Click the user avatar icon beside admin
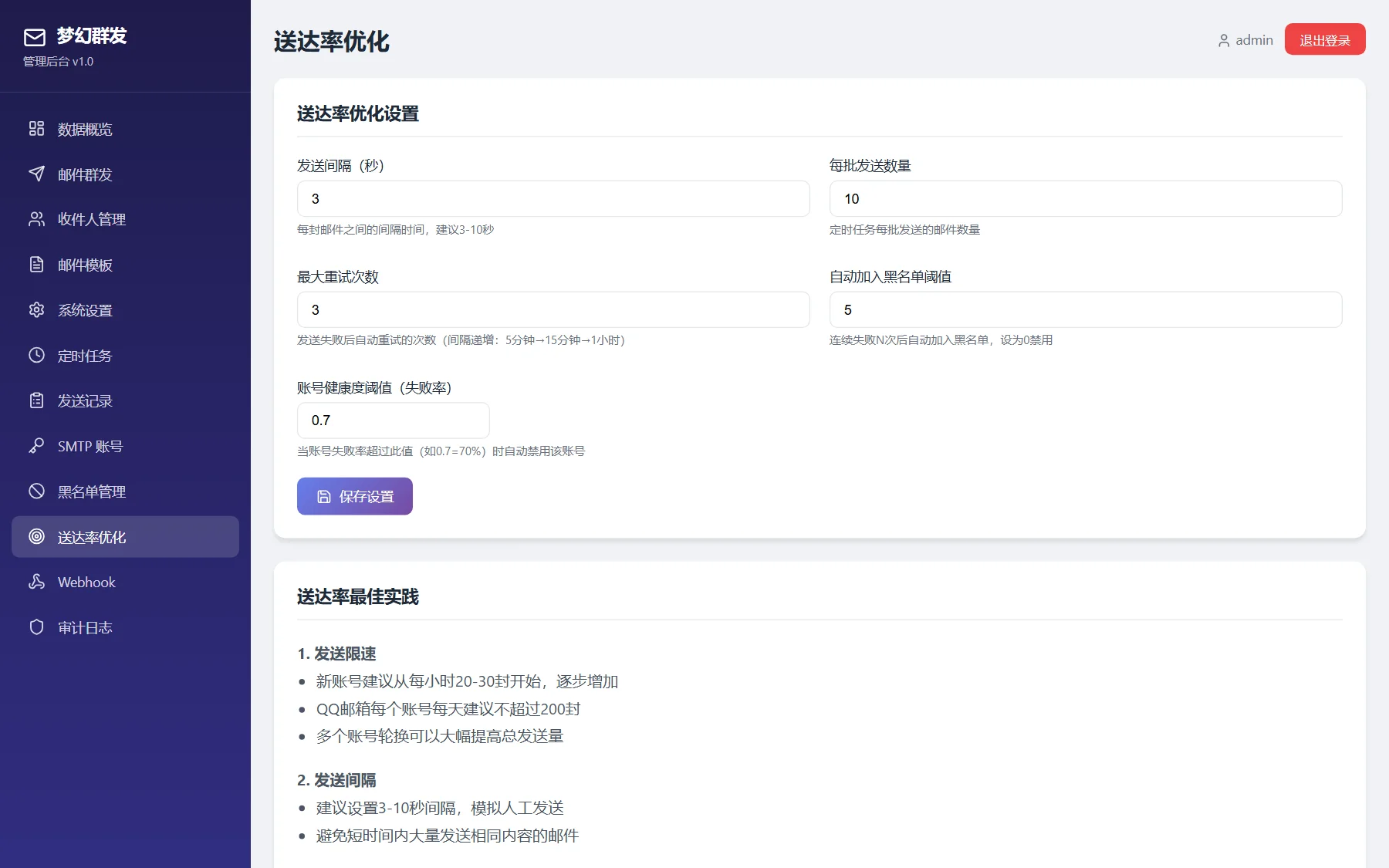Viewport: 1389px width, 868px height. click(x=1224, y=40)
